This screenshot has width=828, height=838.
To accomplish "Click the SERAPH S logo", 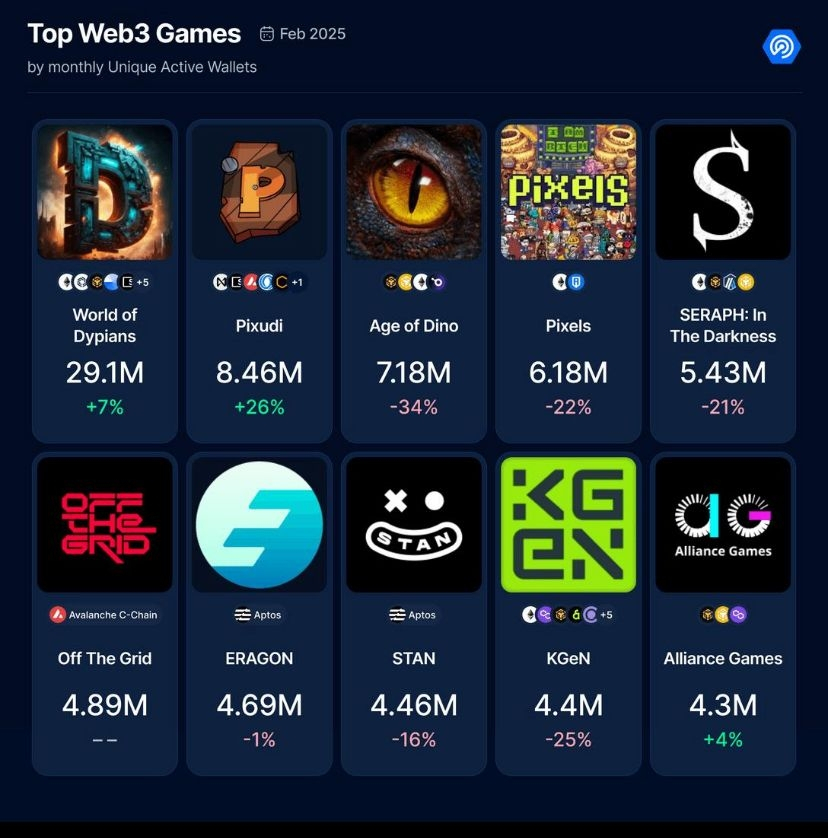I will click(x=723, y=192).
